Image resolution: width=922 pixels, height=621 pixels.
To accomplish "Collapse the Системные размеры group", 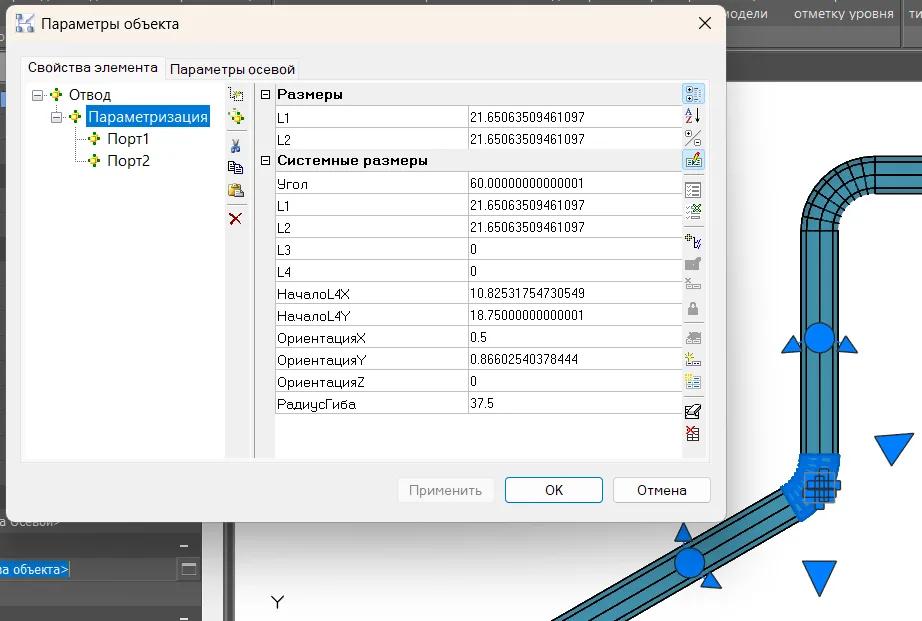I will (x=265, y=161).
